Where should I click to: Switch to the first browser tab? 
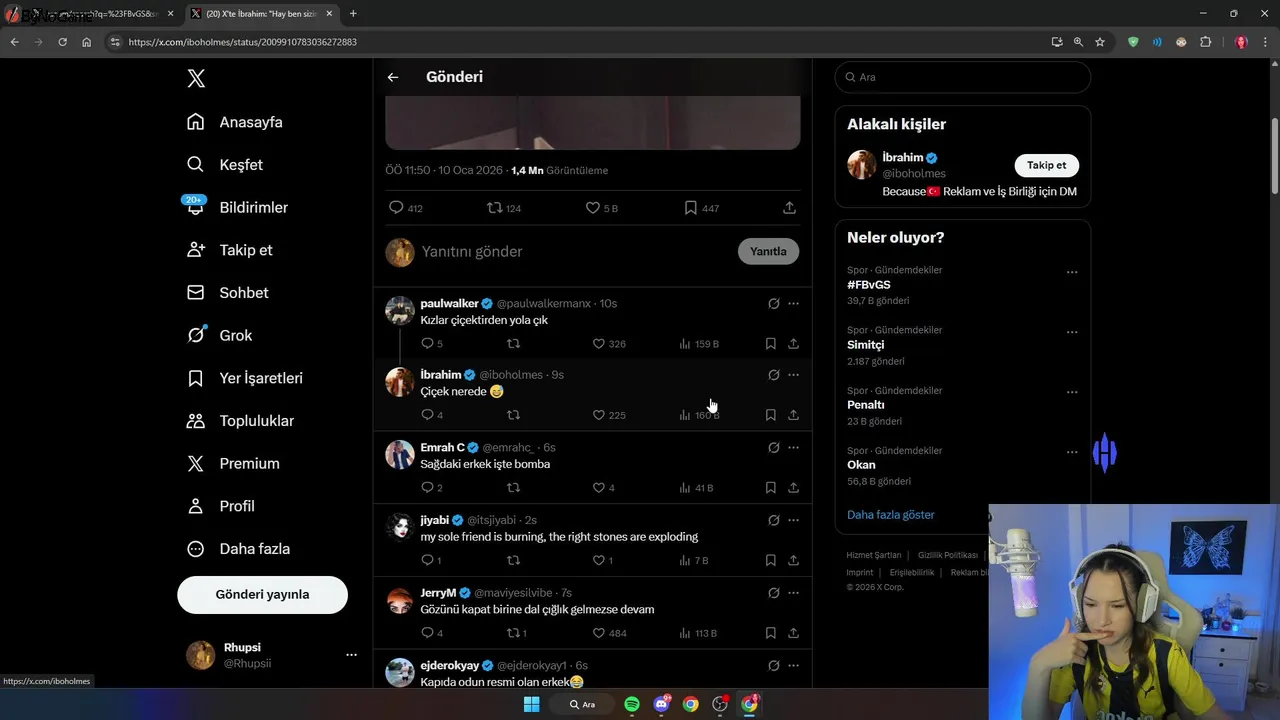click(x=90, y=14)
